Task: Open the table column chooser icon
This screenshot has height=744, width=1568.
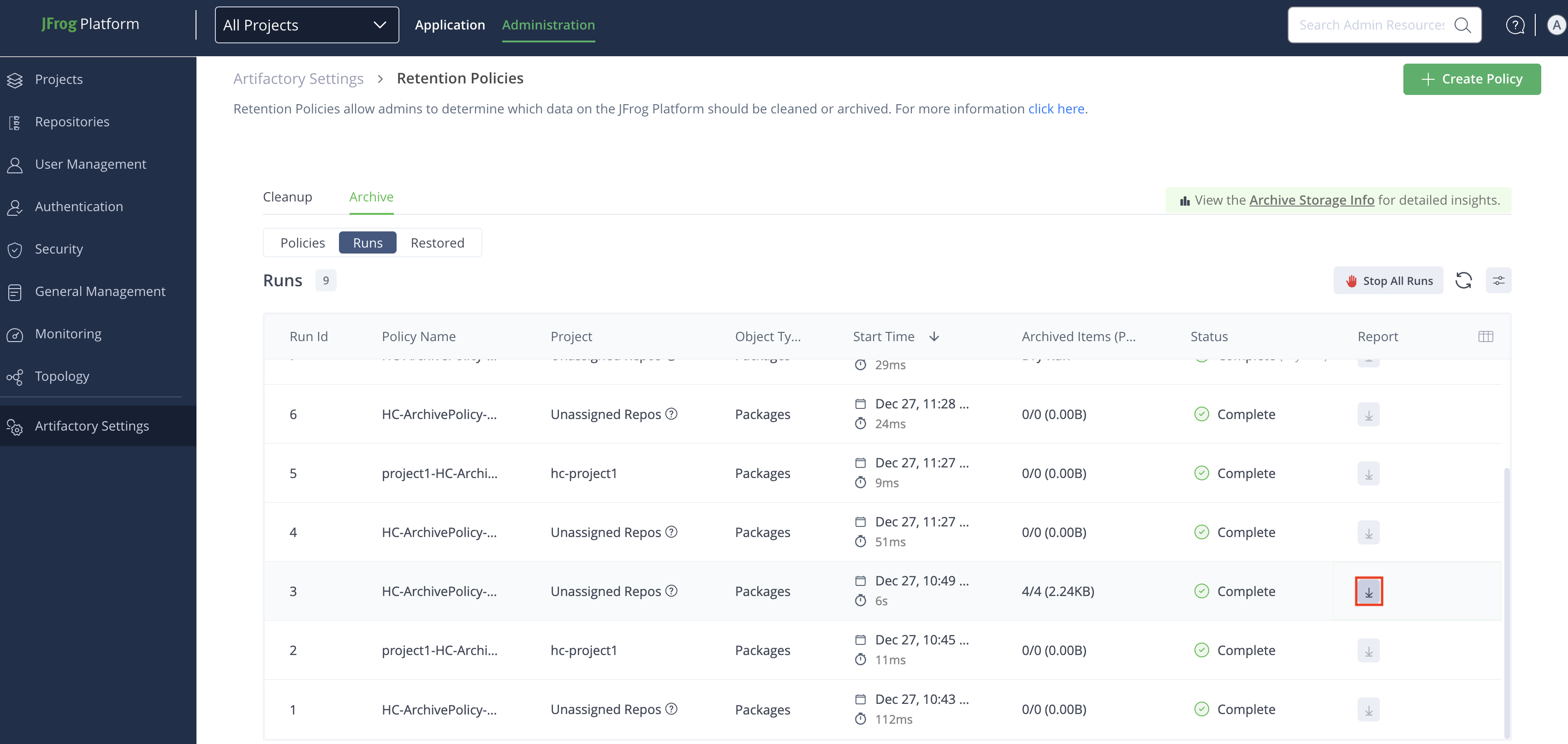Action: 1485,337
